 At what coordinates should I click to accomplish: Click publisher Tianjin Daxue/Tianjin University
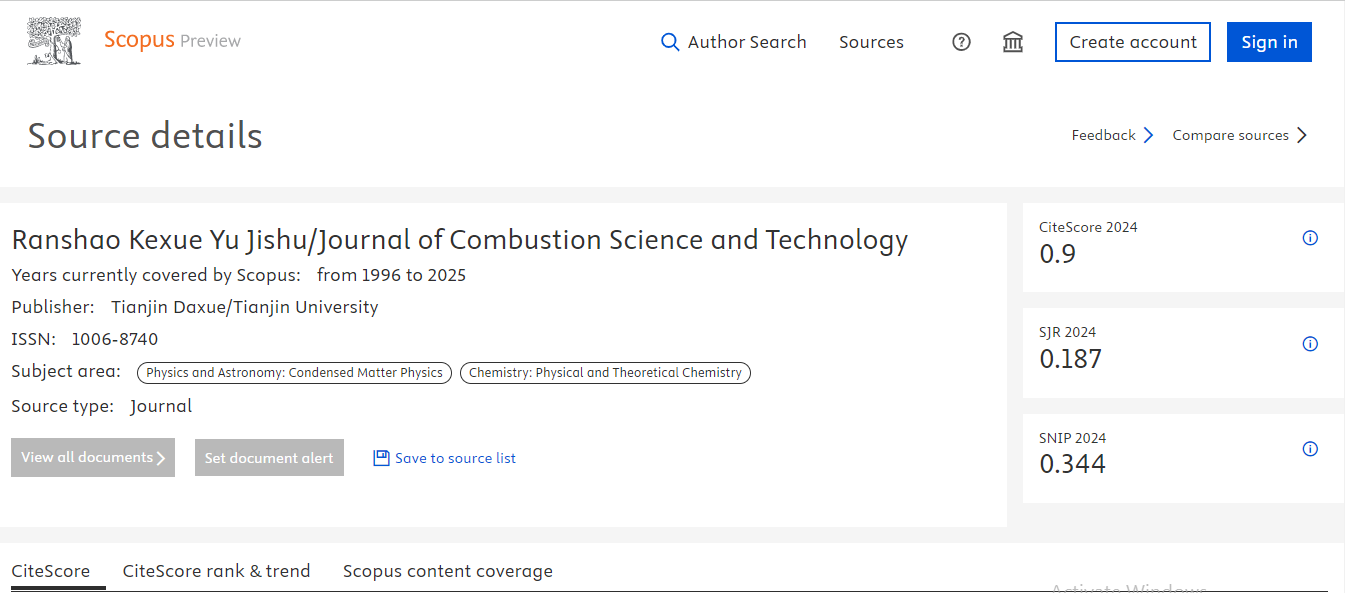245,307
